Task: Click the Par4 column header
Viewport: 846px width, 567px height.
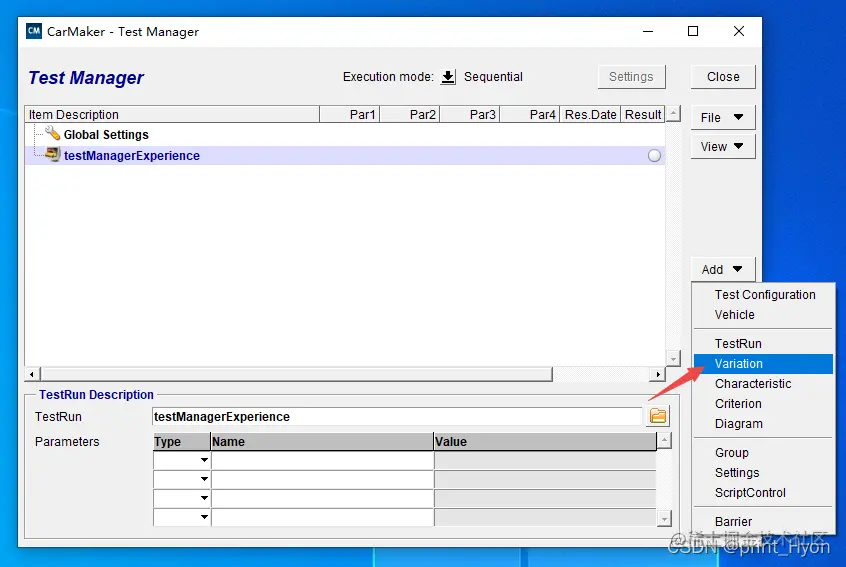Action: 530,114
